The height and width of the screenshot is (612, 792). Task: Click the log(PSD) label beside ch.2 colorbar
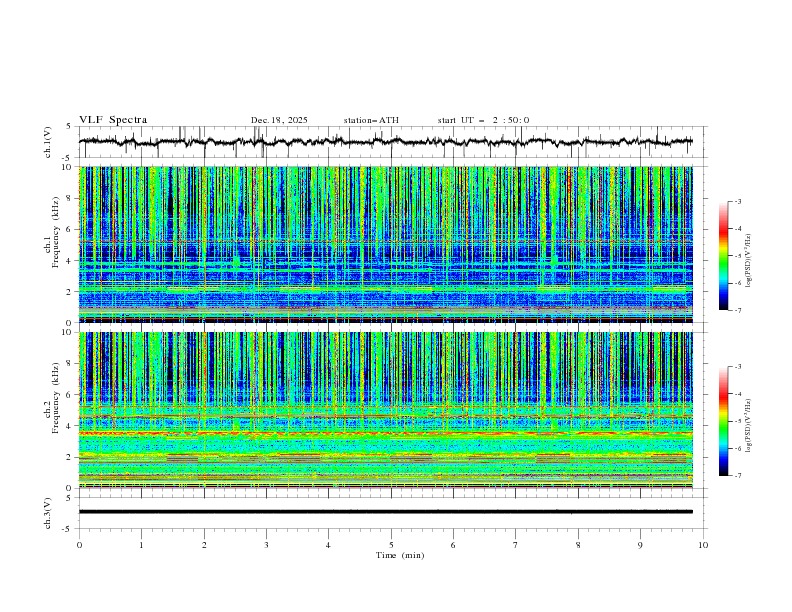coord(748,426)
